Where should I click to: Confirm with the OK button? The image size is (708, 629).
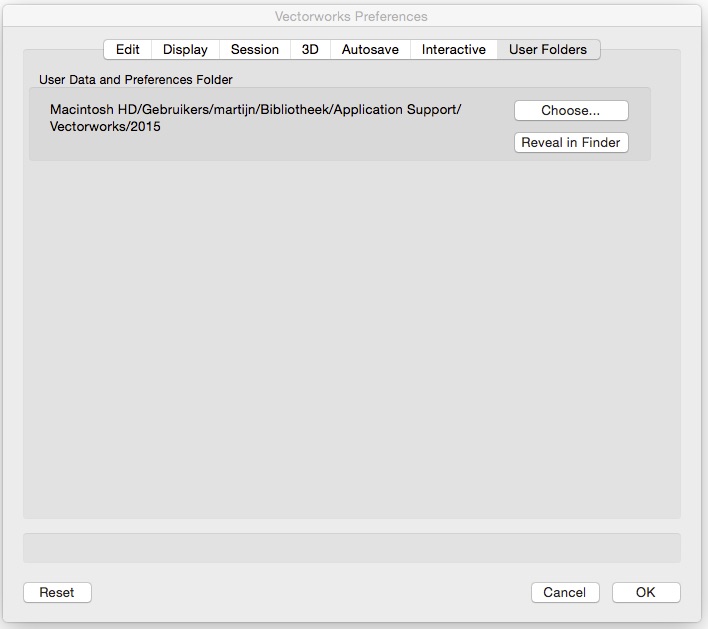[646, 592]
